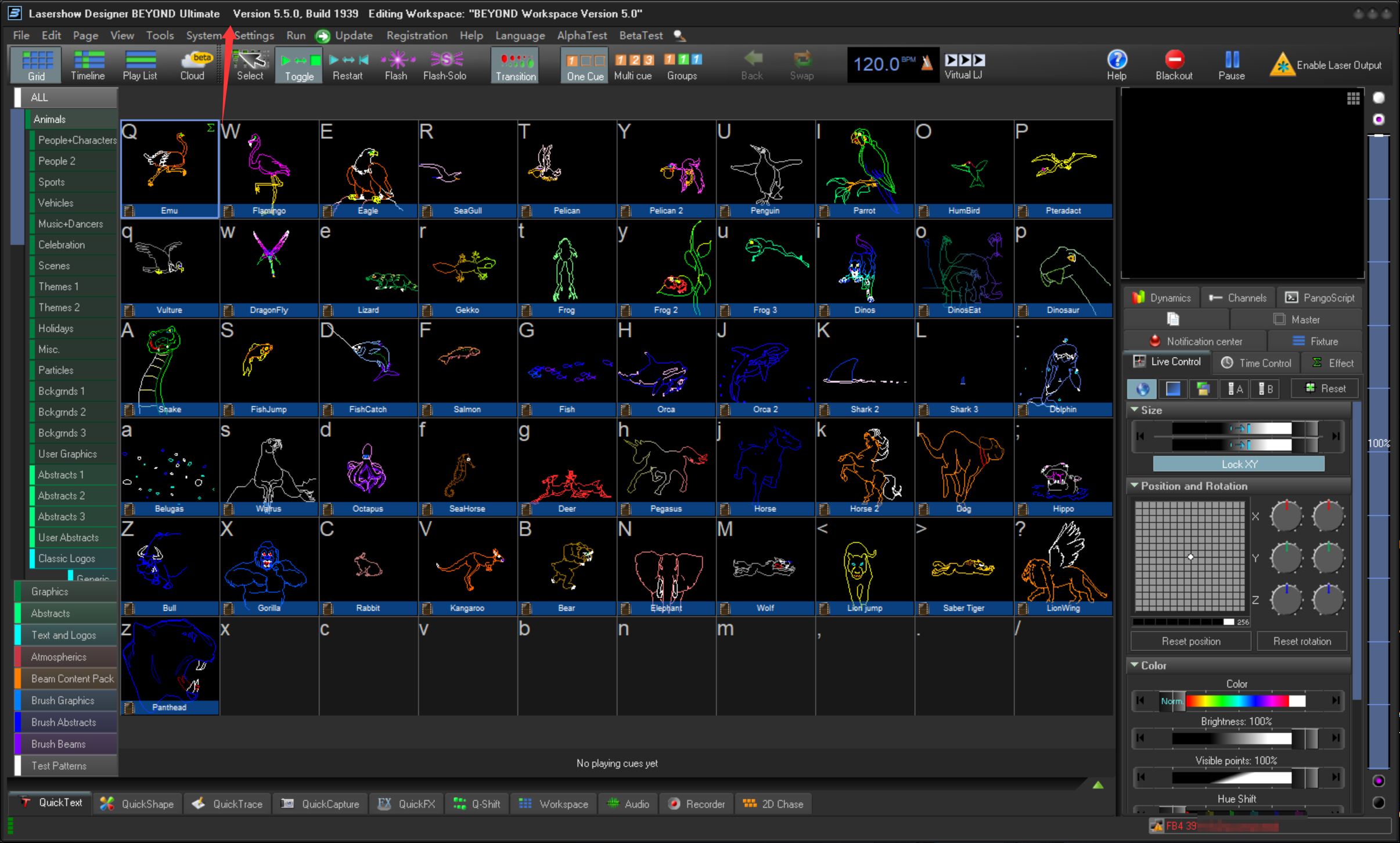Collapse the Color section

point(1134,665)
